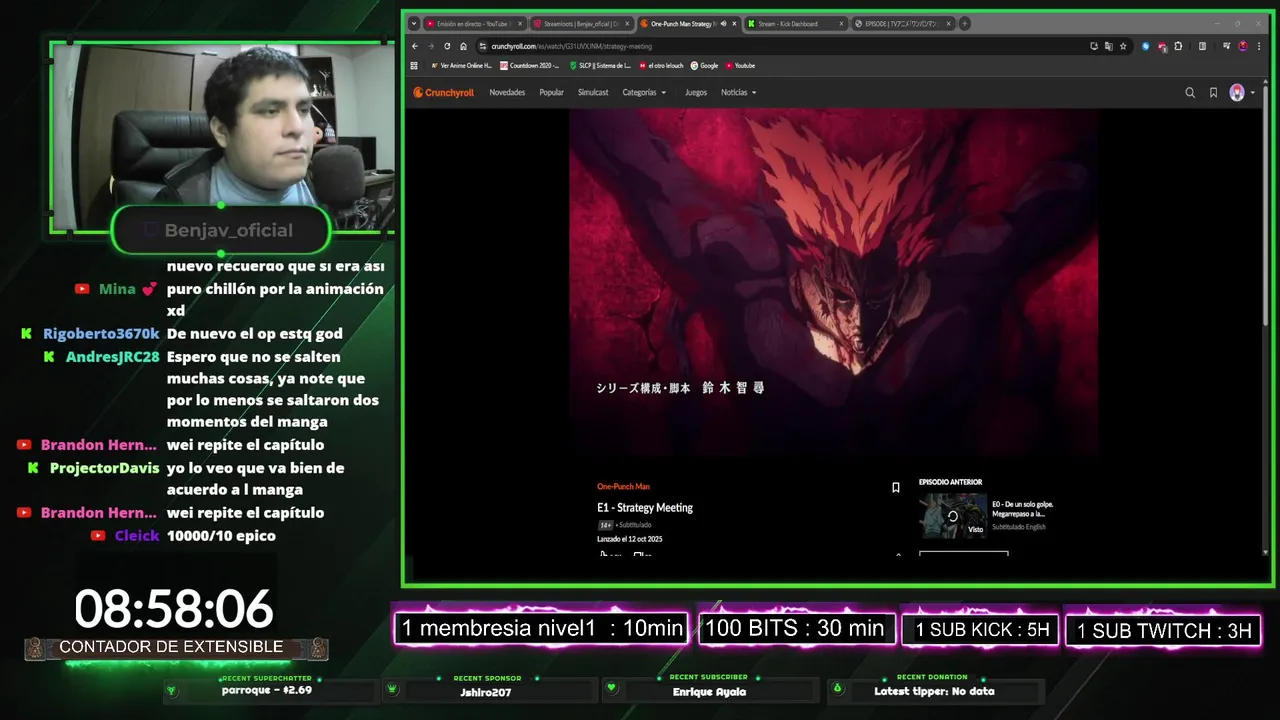Screen dimensions: 1280x720
Task: Click ProjectorDavis username in chat
Action: pos(104,468)
